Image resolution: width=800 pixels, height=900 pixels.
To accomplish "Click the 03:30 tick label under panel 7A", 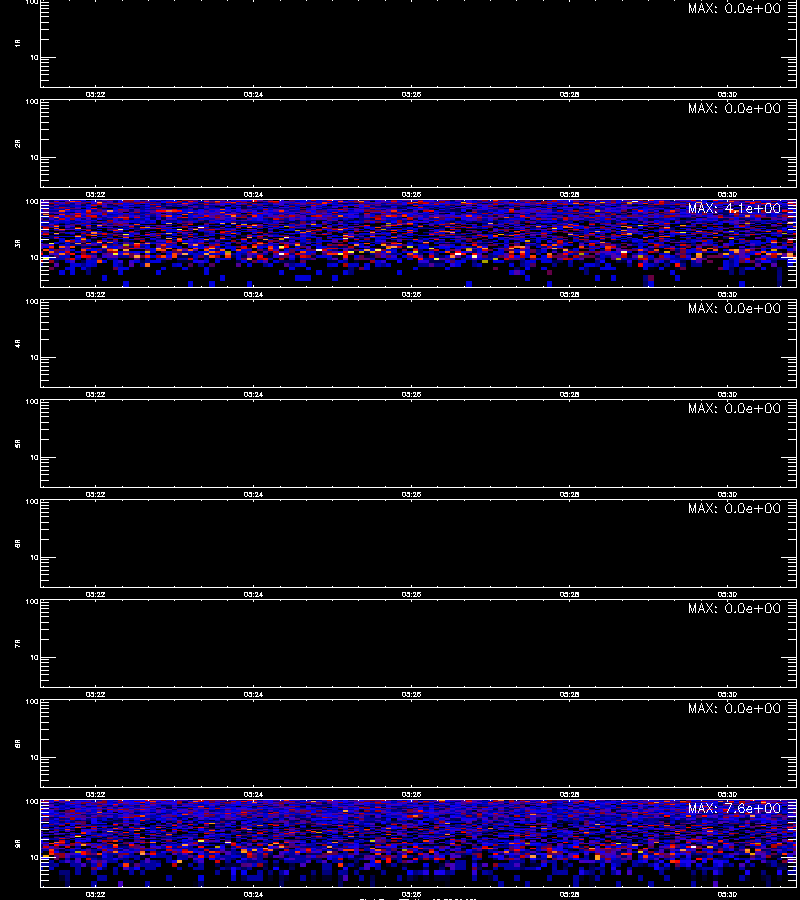I will click(727, 695).
